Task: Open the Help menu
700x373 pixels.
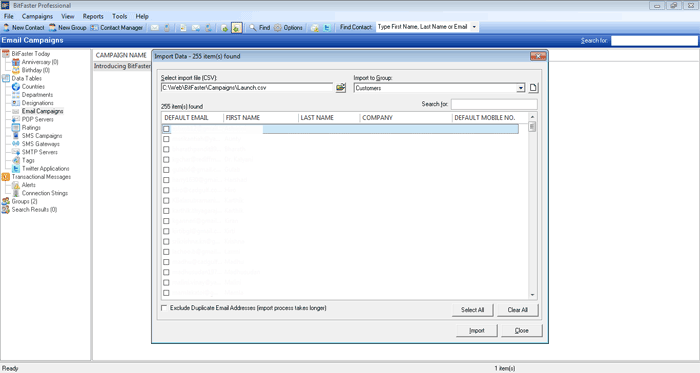Action: (x=142, y=17)
